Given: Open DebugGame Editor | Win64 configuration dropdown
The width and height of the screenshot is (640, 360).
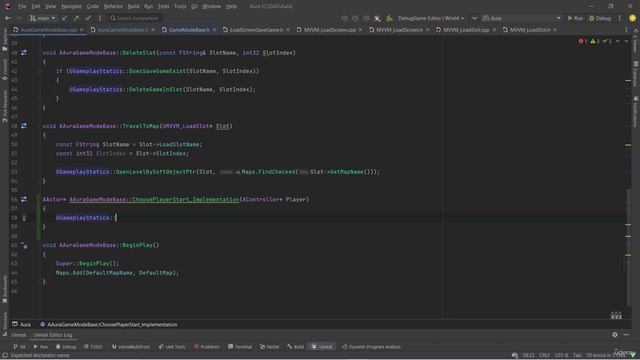Looking at the screenshot, I should (x=431, y=18).
